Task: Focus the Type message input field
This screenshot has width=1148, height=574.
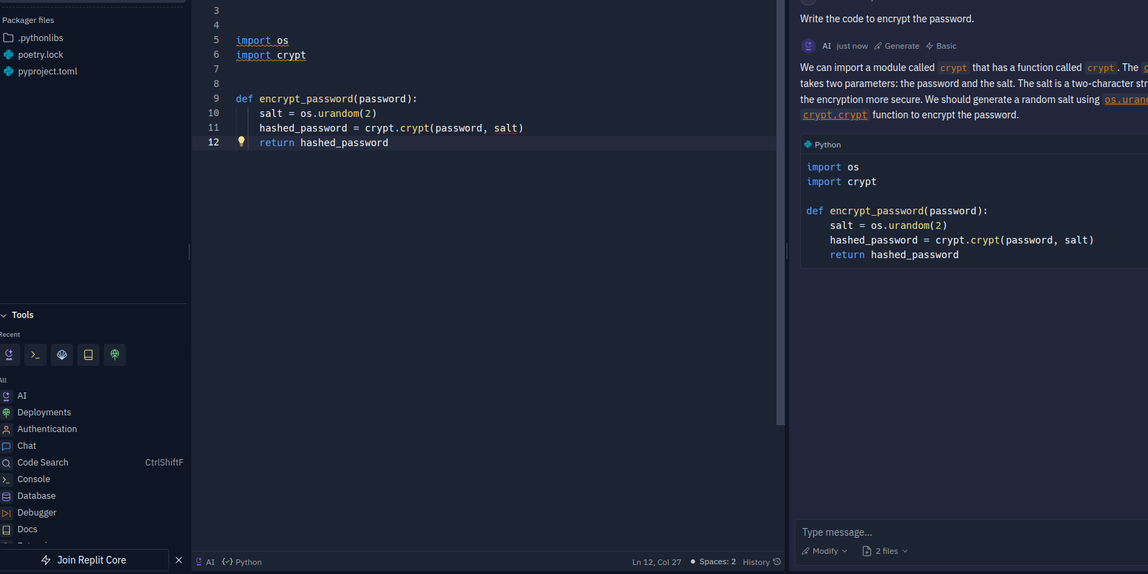Action: (972, 532)
